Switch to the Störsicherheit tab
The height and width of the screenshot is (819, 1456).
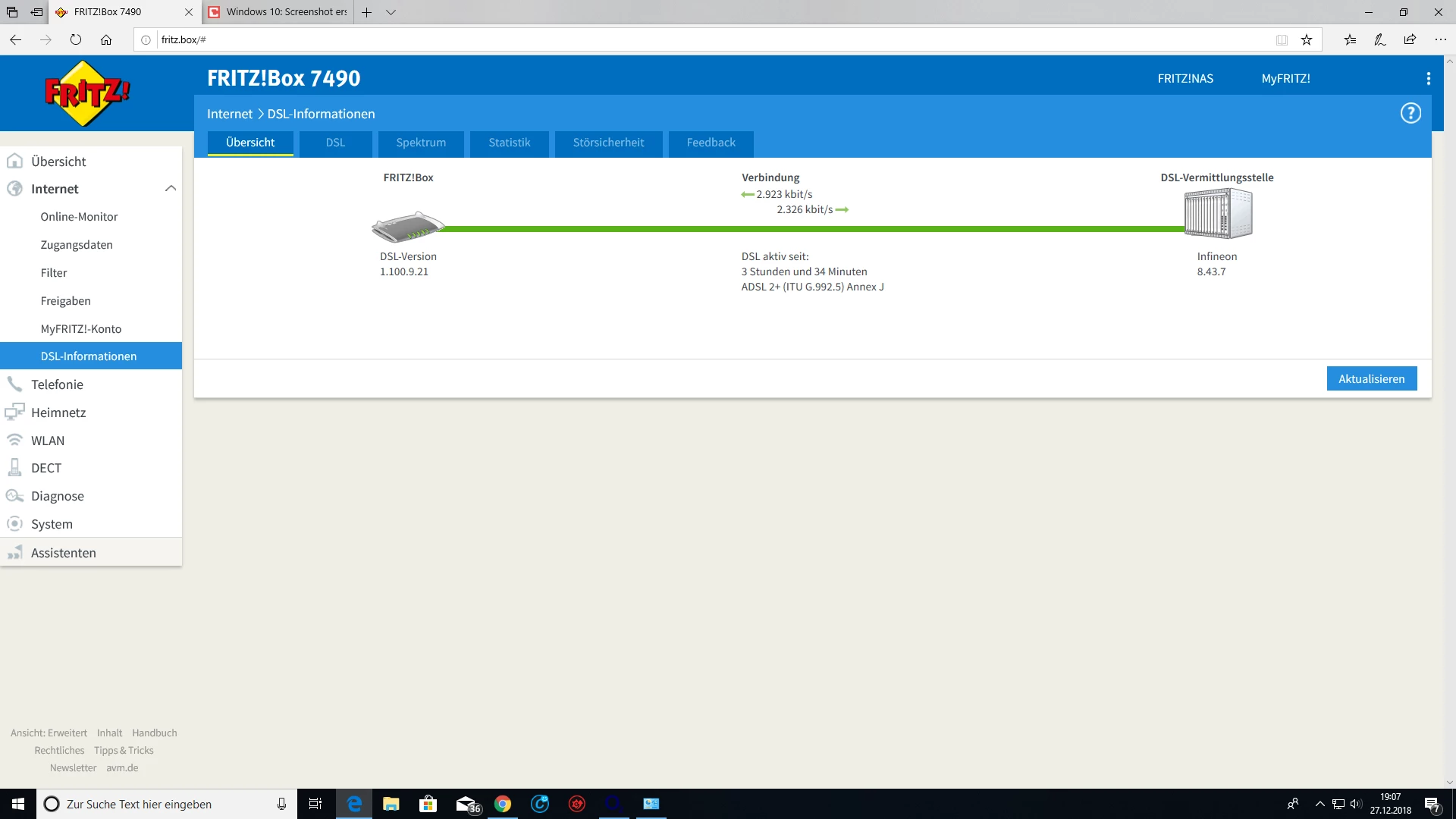click(608, 143)
